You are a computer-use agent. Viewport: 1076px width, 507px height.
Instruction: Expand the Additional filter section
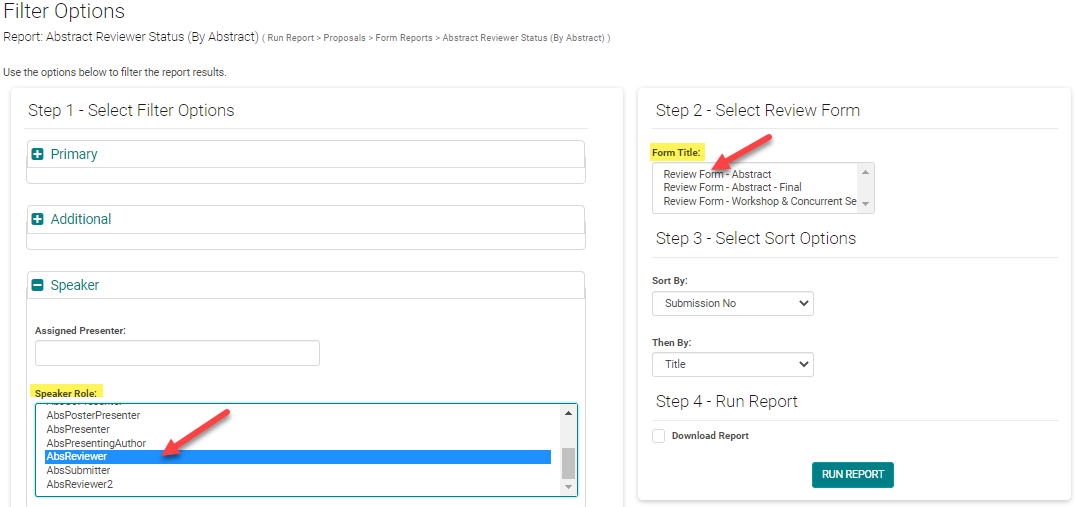(38, 220)
